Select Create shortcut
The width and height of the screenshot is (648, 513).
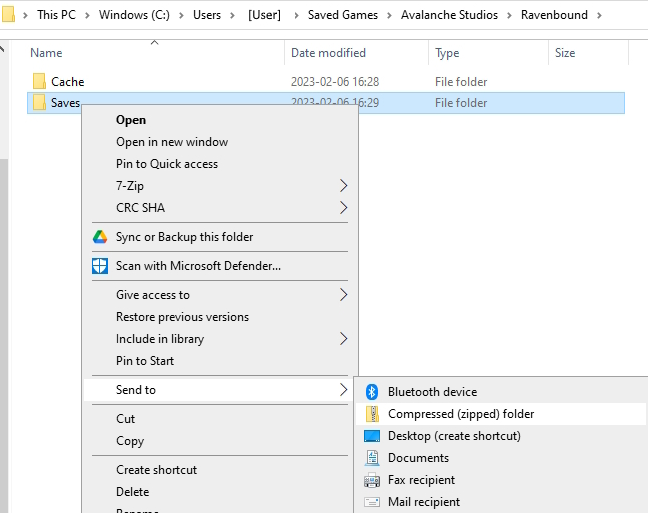click(x=221, y=470)
